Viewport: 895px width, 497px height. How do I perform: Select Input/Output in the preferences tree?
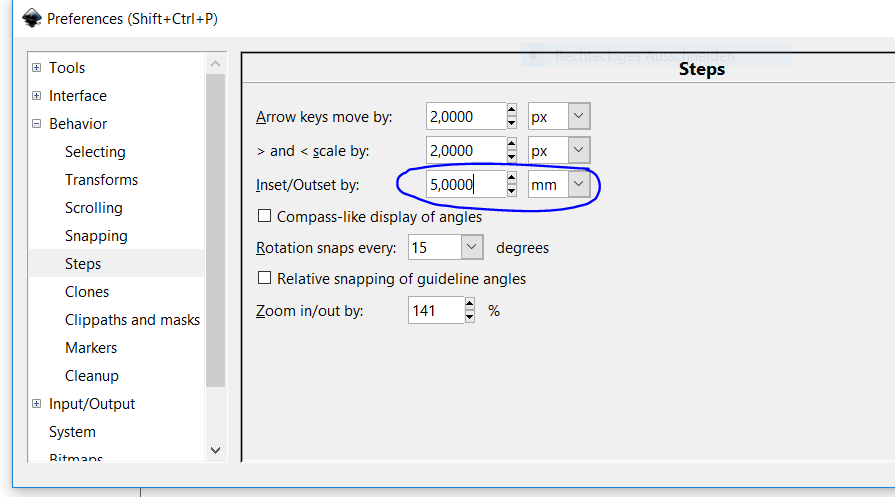coord(92,403)
